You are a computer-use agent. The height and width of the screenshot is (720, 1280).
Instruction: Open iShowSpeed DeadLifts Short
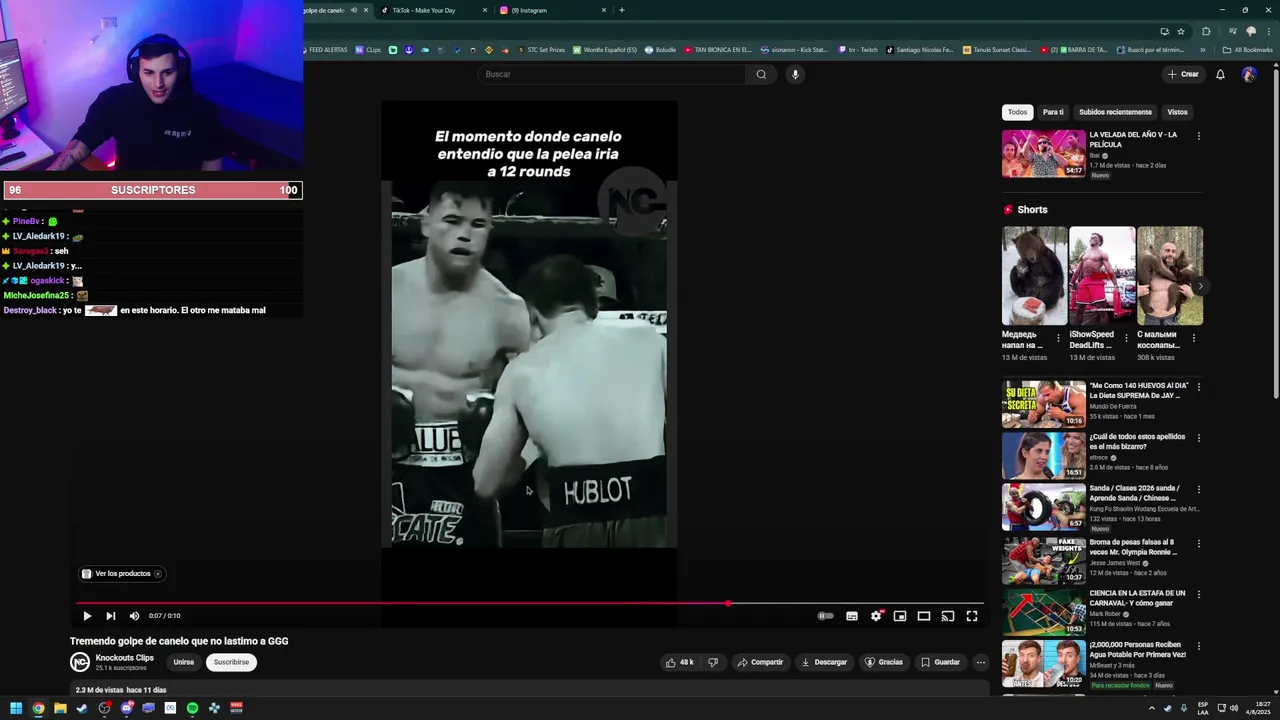point(1102,276)
